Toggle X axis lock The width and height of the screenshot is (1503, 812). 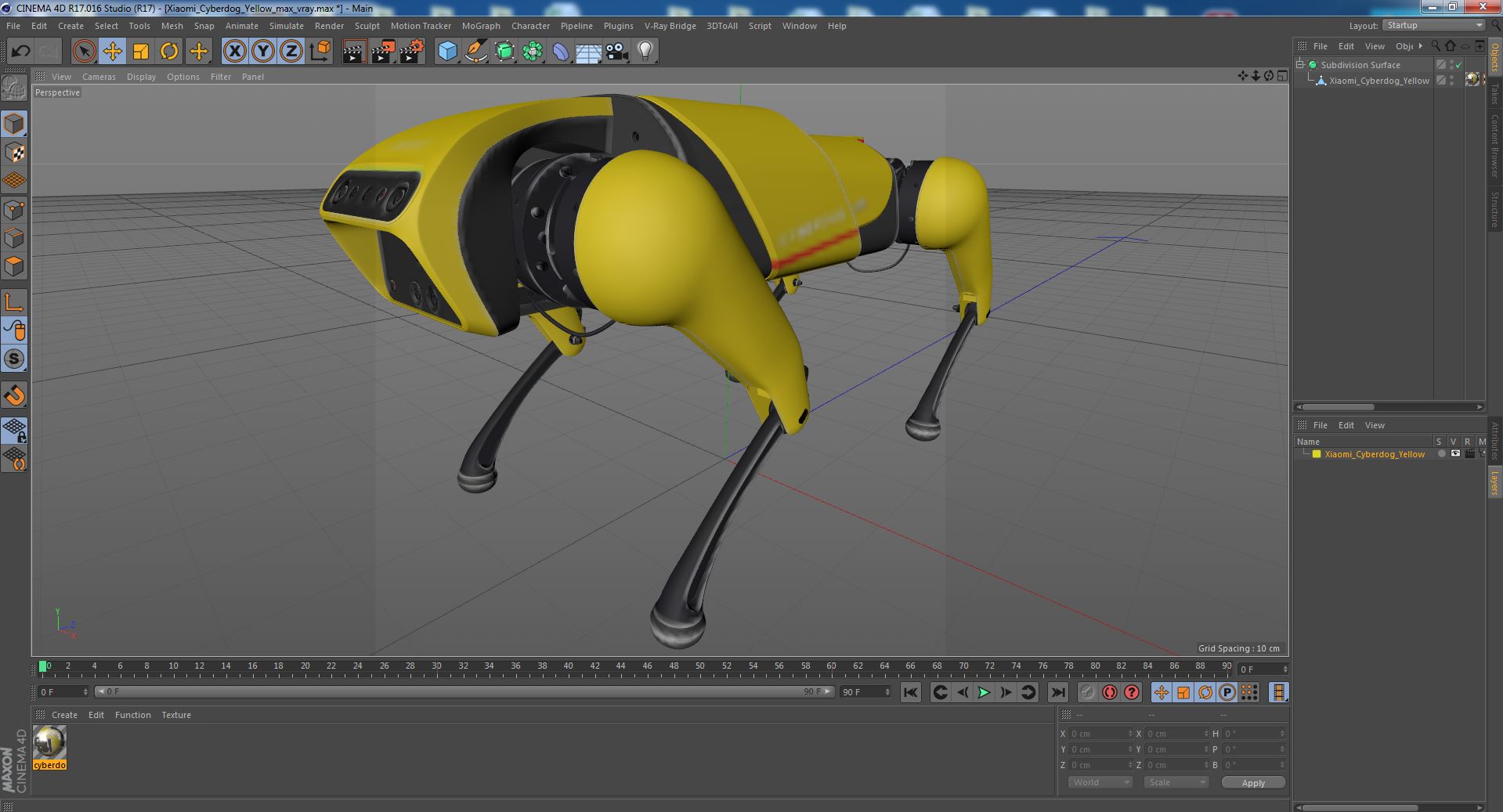[x=234, y=52]
